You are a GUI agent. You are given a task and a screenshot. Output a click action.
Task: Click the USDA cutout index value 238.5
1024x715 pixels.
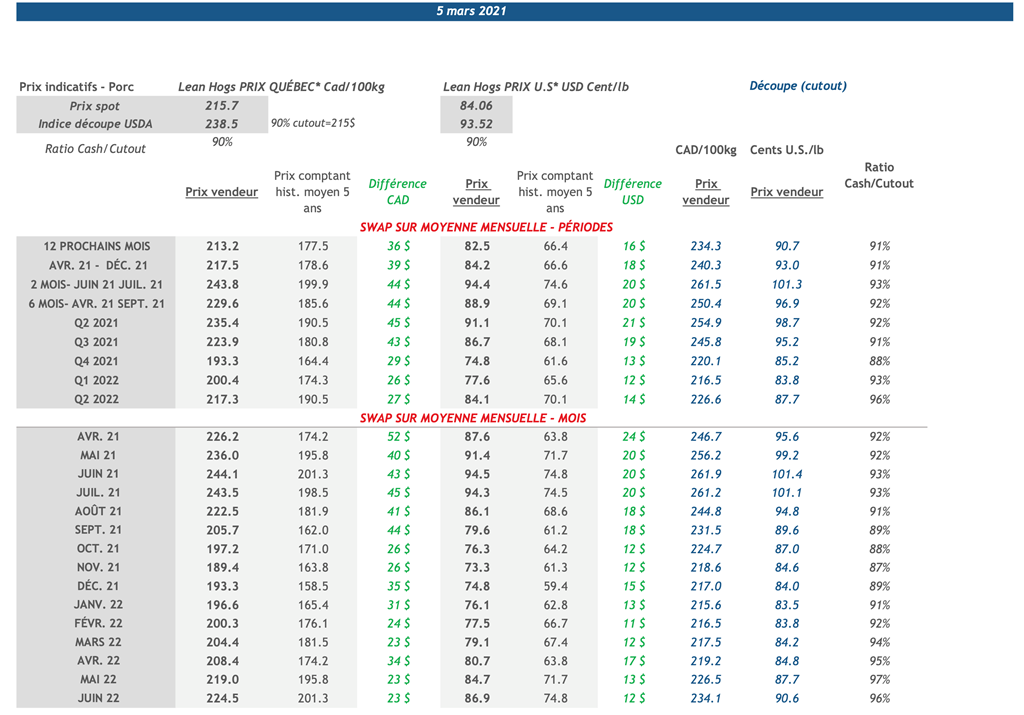[x=221, y=124]
